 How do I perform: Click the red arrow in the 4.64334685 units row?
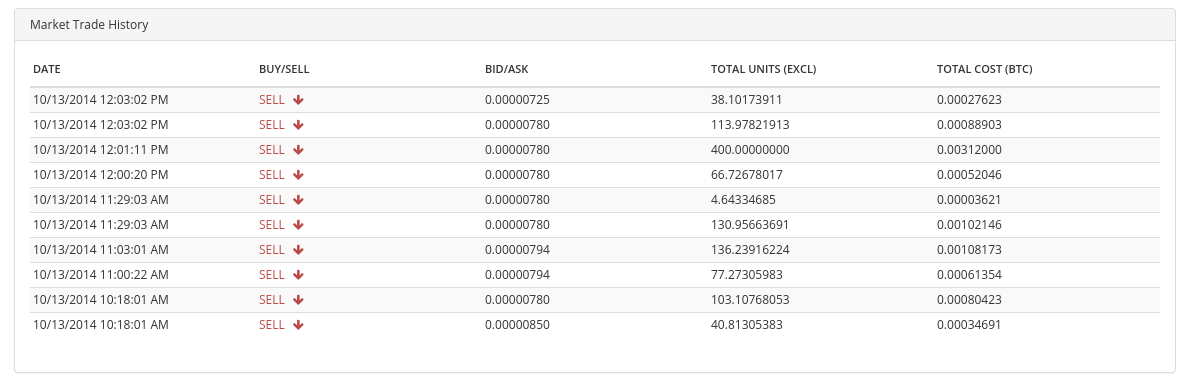pos(299,200)
